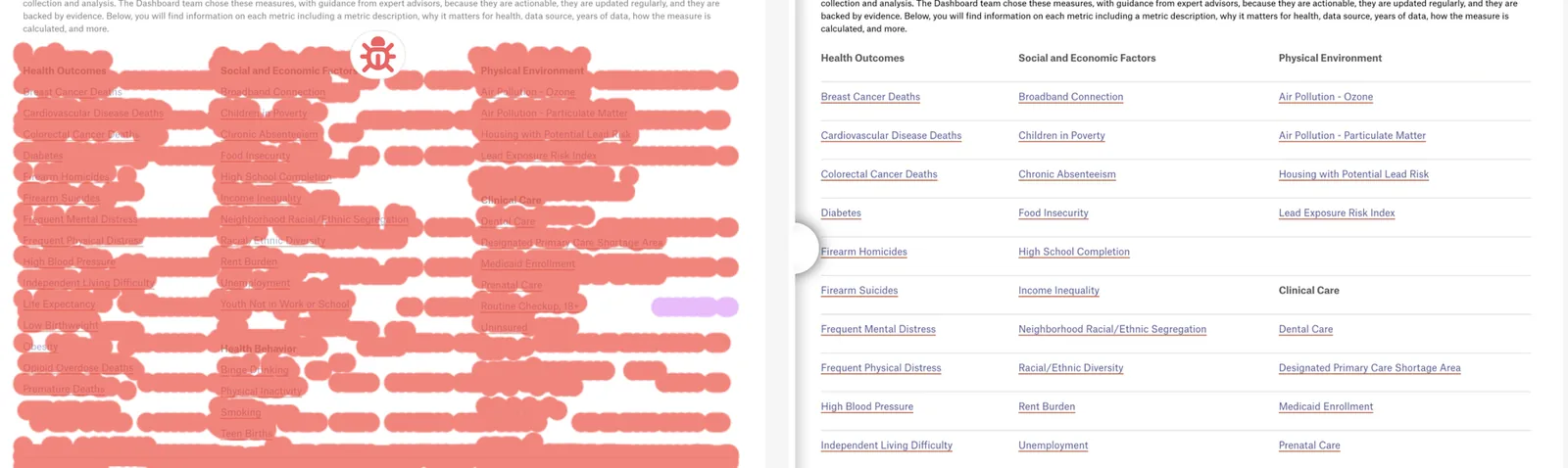Image resolution: width=1568 pixels, height=468 pixels.
Task: Open Food Insecurity in the right pane
Action: click(1053, 213)
